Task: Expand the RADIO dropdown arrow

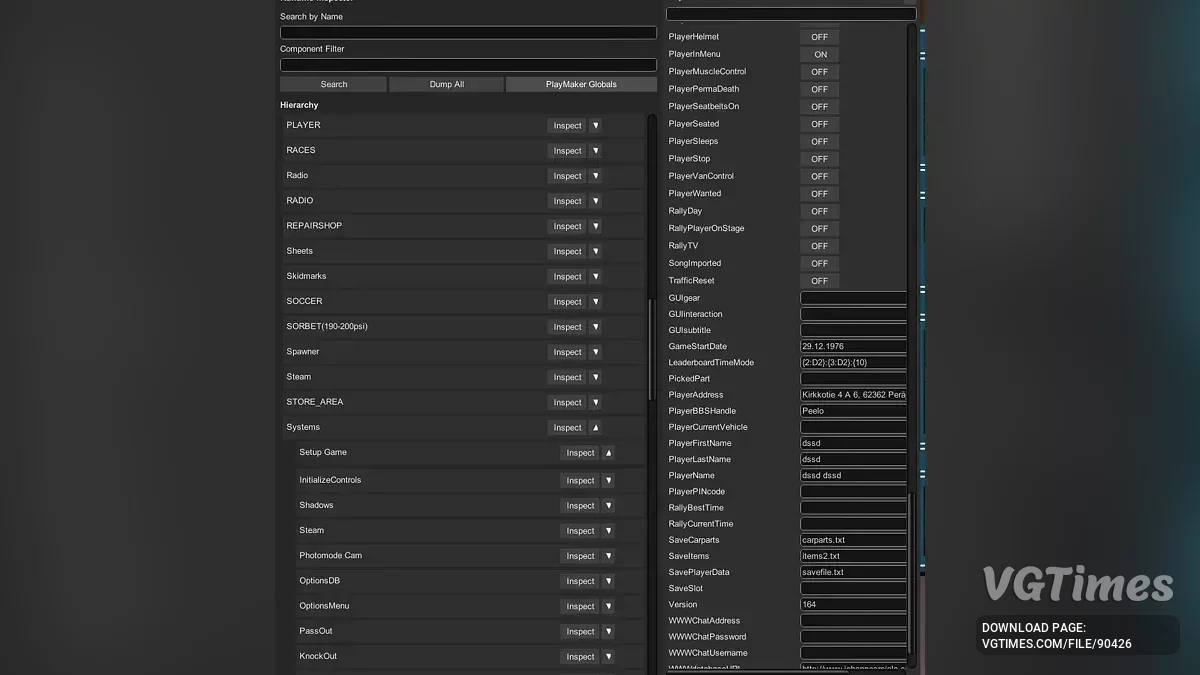Action: (x=596, y=200)
